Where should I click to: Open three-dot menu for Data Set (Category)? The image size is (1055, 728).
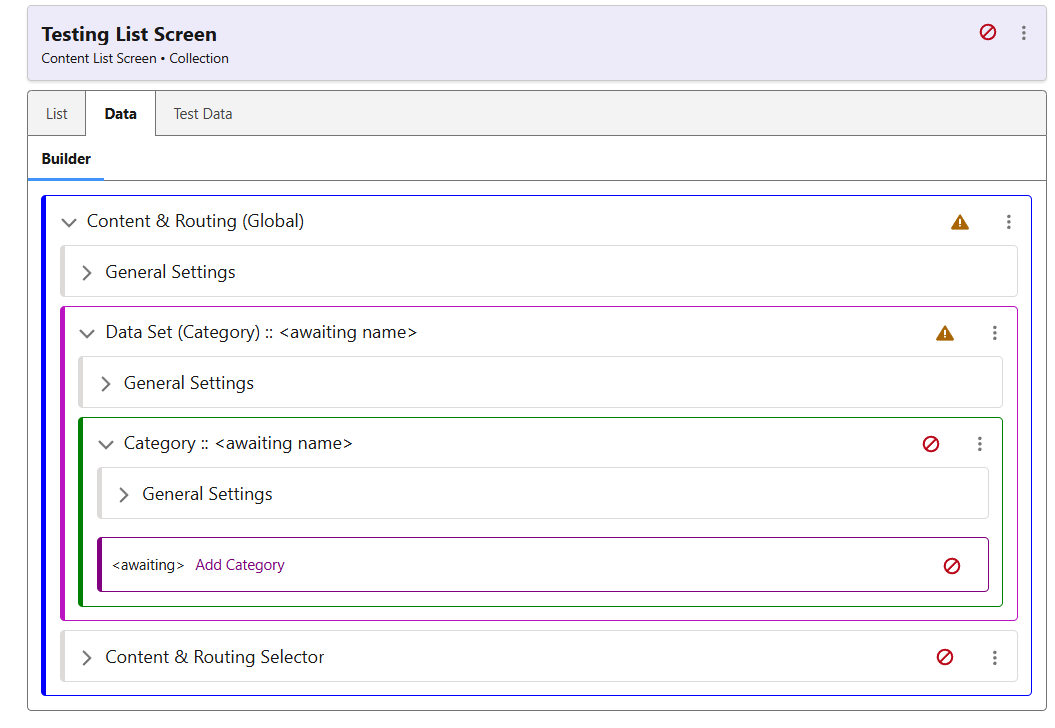pos(994,333)
